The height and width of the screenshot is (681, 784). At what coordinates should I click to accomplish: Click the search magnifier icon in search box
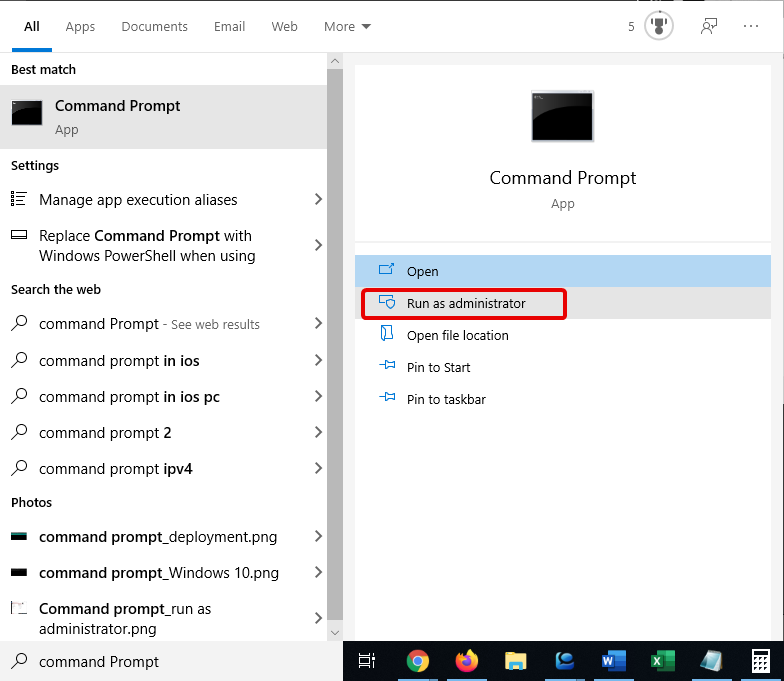19,660
